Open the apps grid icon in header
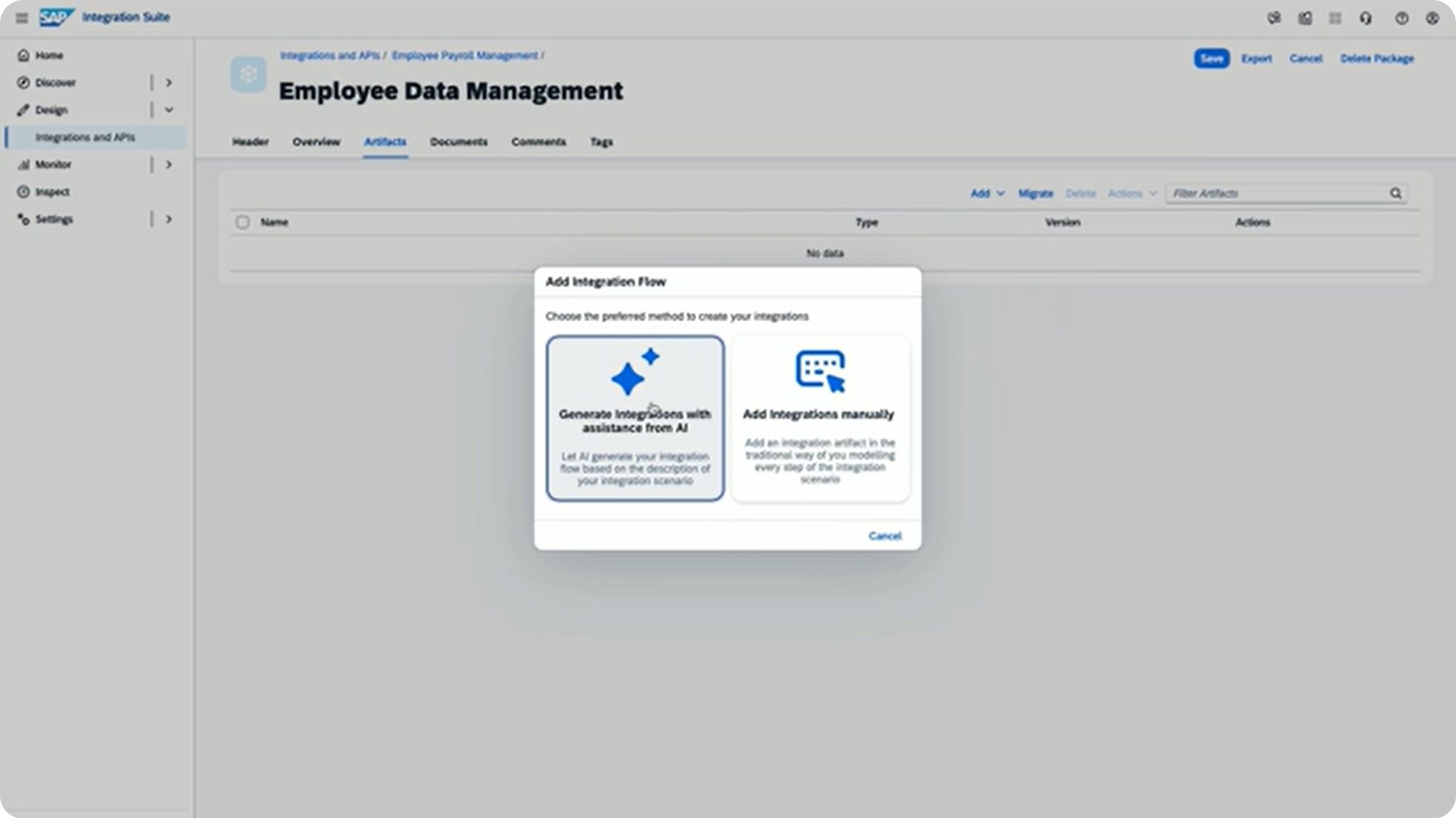This screenshot has width=1456, height=818. point(1337,18)
